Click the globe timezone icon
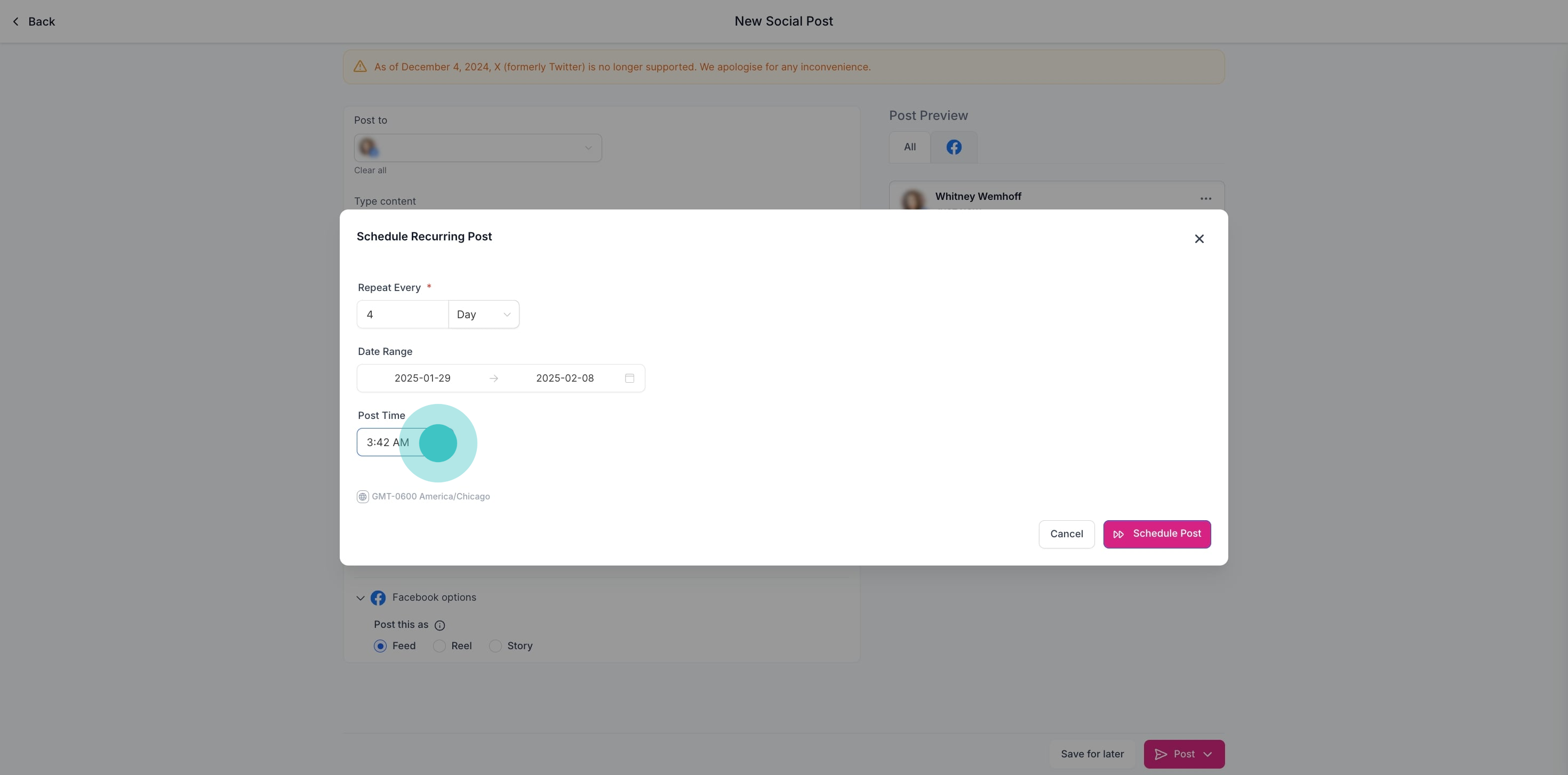 pos(362,496)
